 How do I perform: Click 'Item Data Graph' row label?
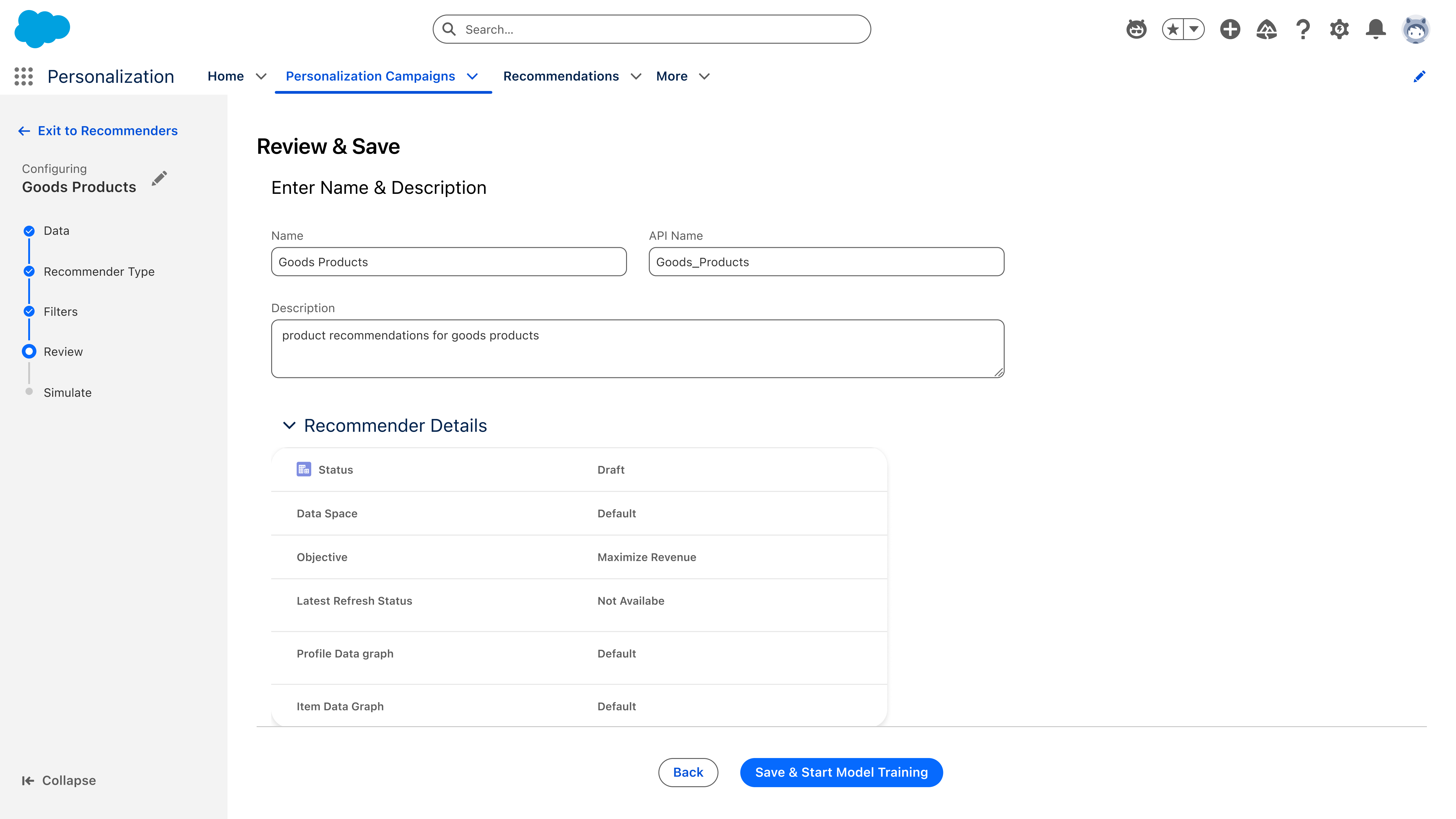(340, 706)
